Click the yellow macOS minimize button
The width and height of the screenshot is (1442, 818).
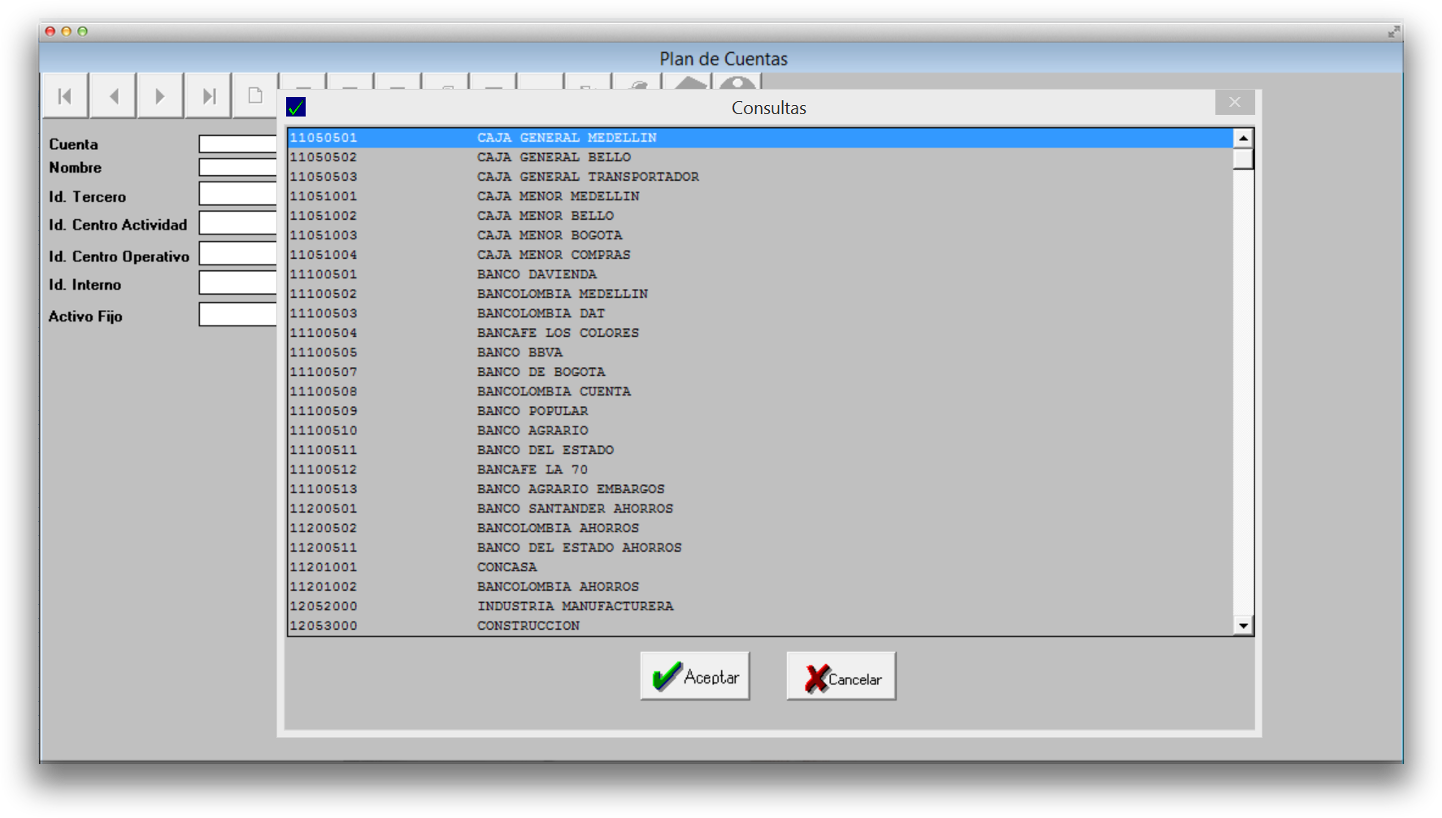tap(66, 32)
